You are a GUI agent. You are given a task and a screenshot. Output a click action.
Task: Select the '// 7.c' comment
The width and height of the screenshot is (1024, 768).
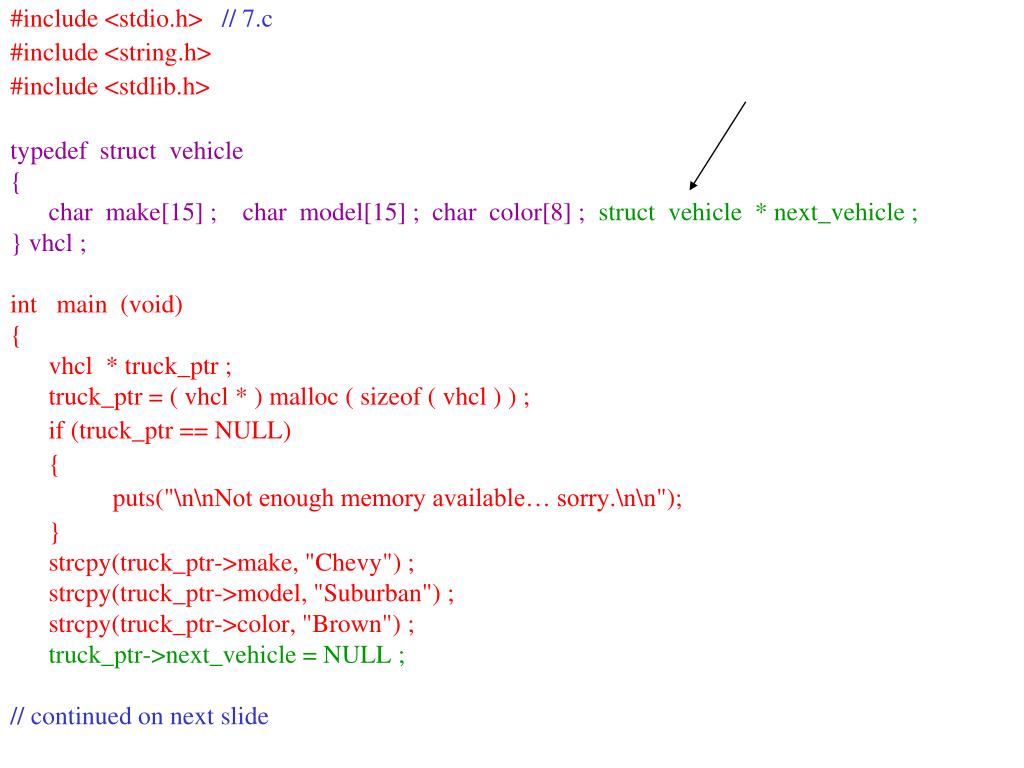247,19
